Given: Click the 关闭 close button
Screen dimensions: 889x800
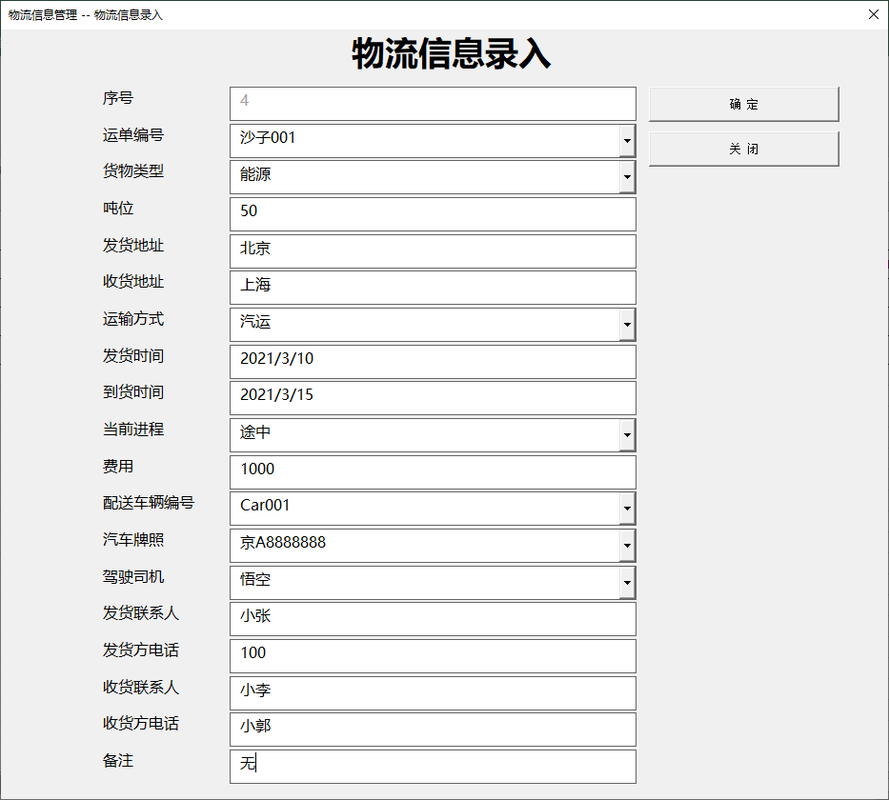Looking at the screenshot, I should [744, 148].
